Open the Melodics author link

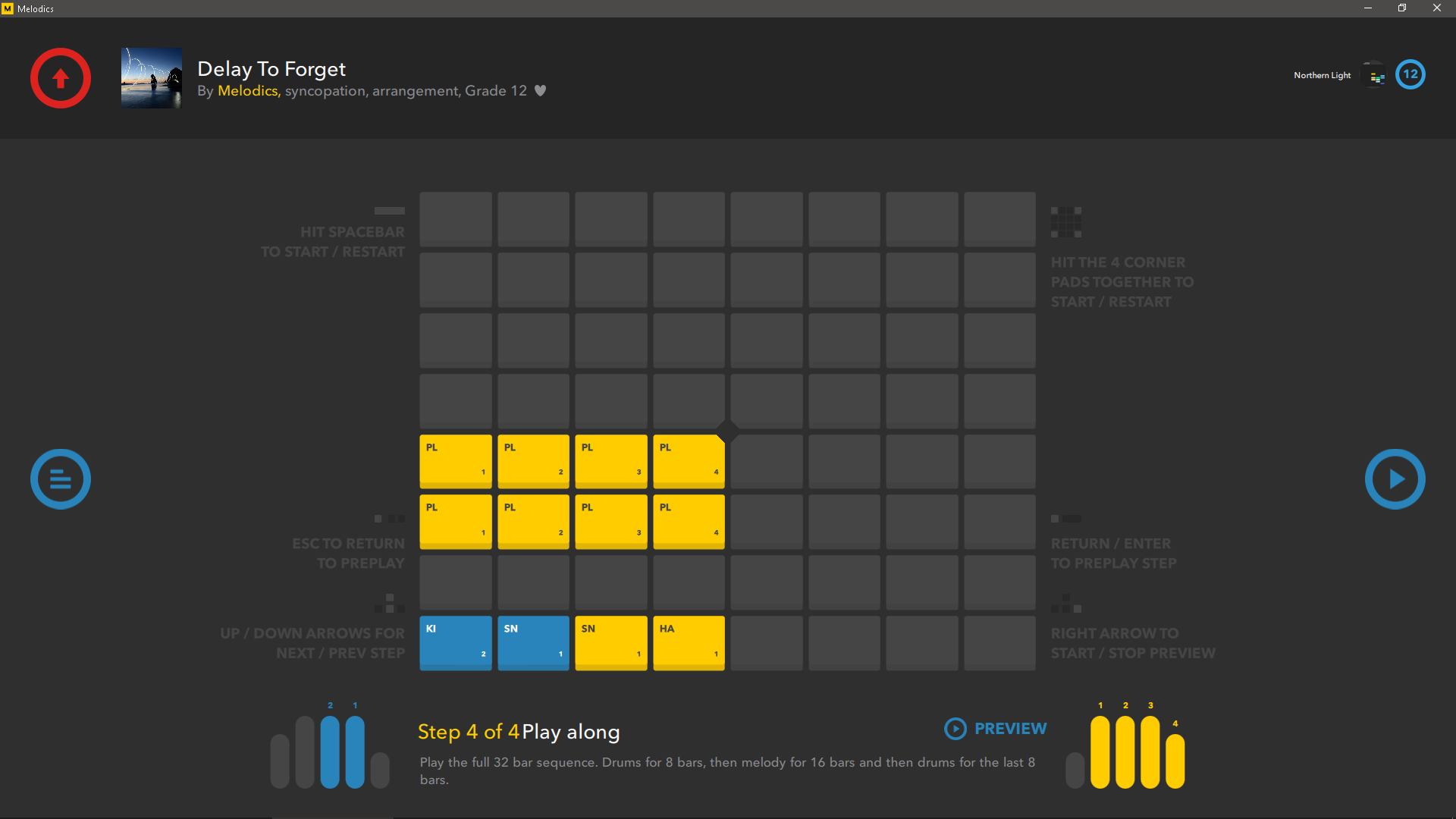click(x=247, y=91)
